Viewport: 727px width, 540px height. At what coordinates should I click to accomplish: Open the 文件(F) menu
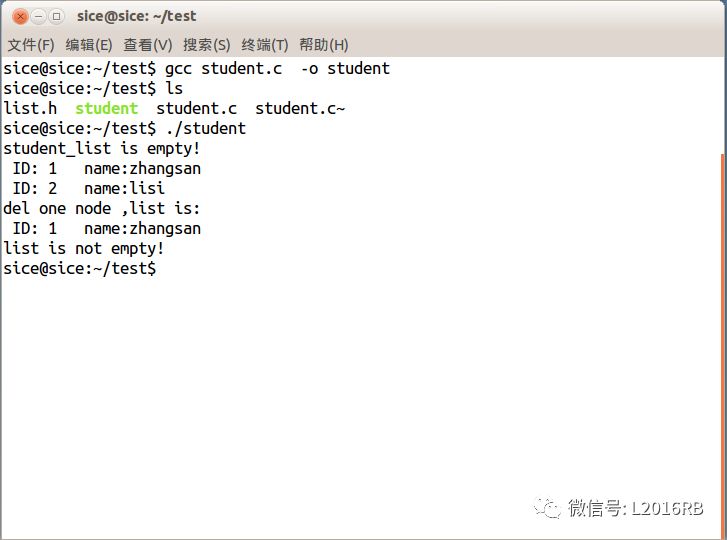click(31, 45)
